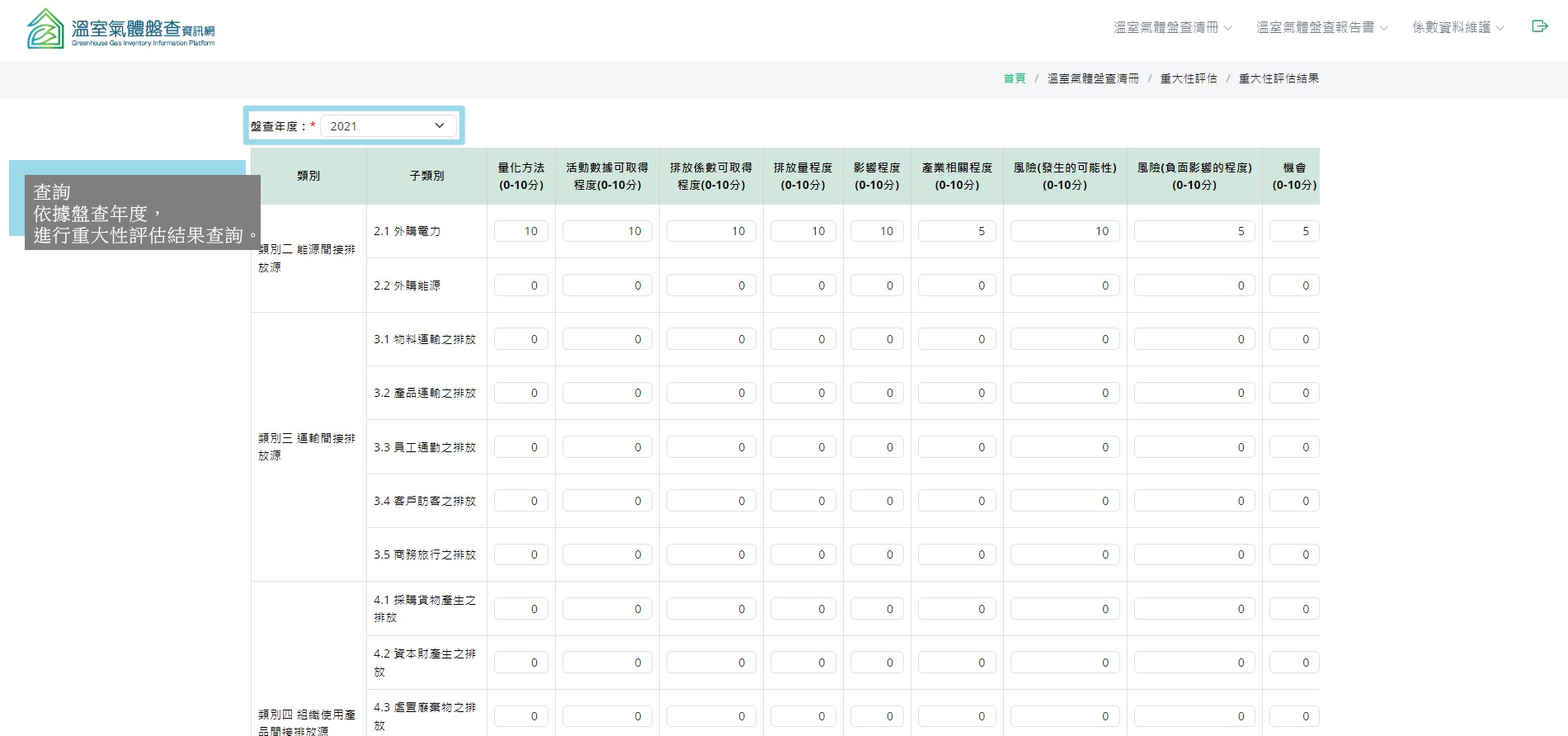Viewport: 1568px width, 736px height.
Task: Click 量化方法 field for 4.2 資本財產生之排放
Action: click(520, 663)
